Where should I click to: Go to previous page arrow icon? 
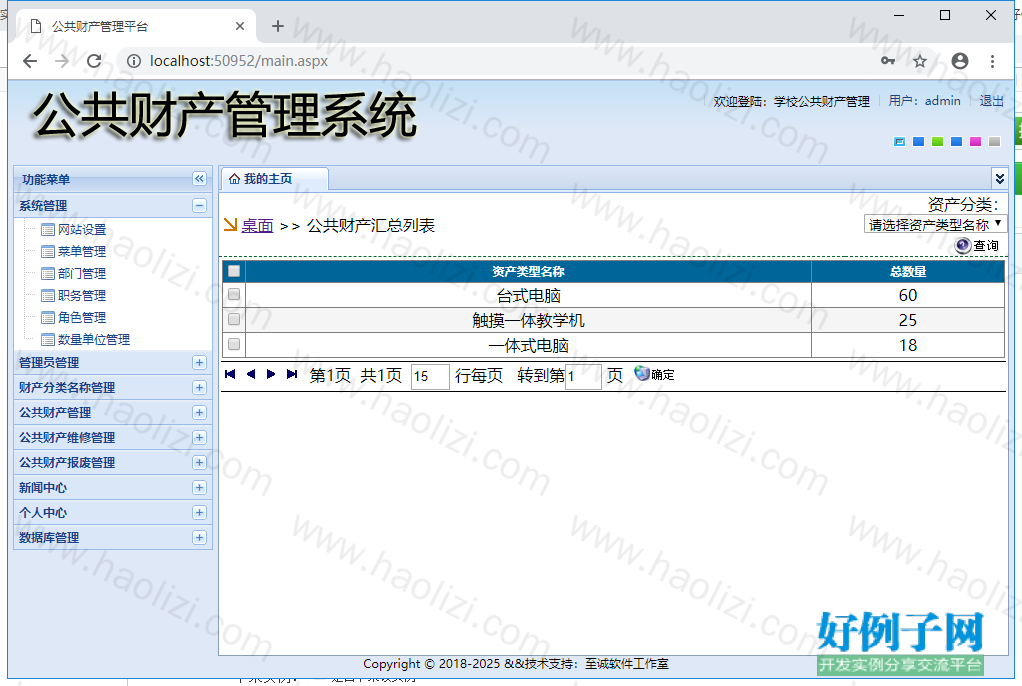click(250, 374)
